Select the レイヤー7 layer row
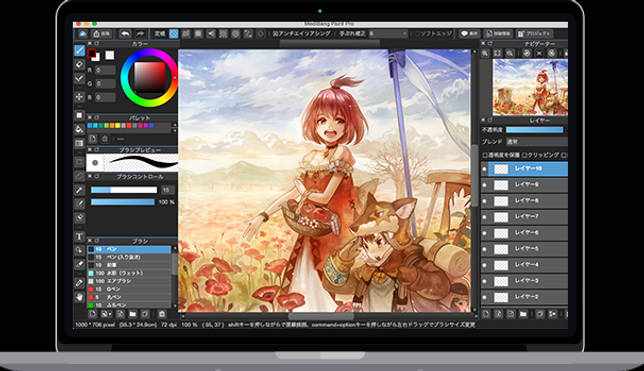Viewport: 644px width, 371px height. pyautogui.click(x=524, y=217)
